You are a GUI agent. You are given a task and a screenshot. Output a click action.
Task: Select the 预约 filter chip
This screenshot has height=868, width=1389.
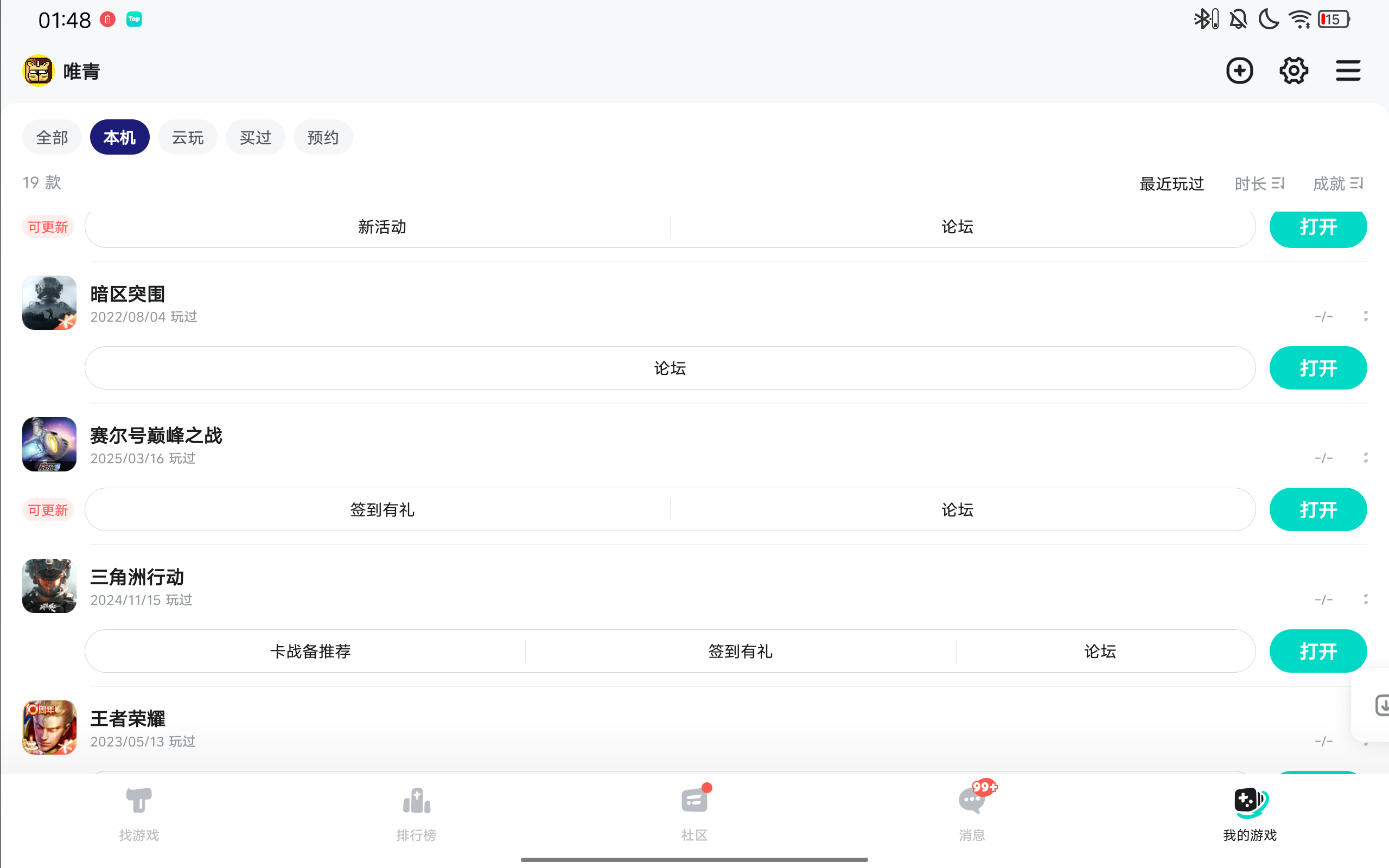[323, 138]
